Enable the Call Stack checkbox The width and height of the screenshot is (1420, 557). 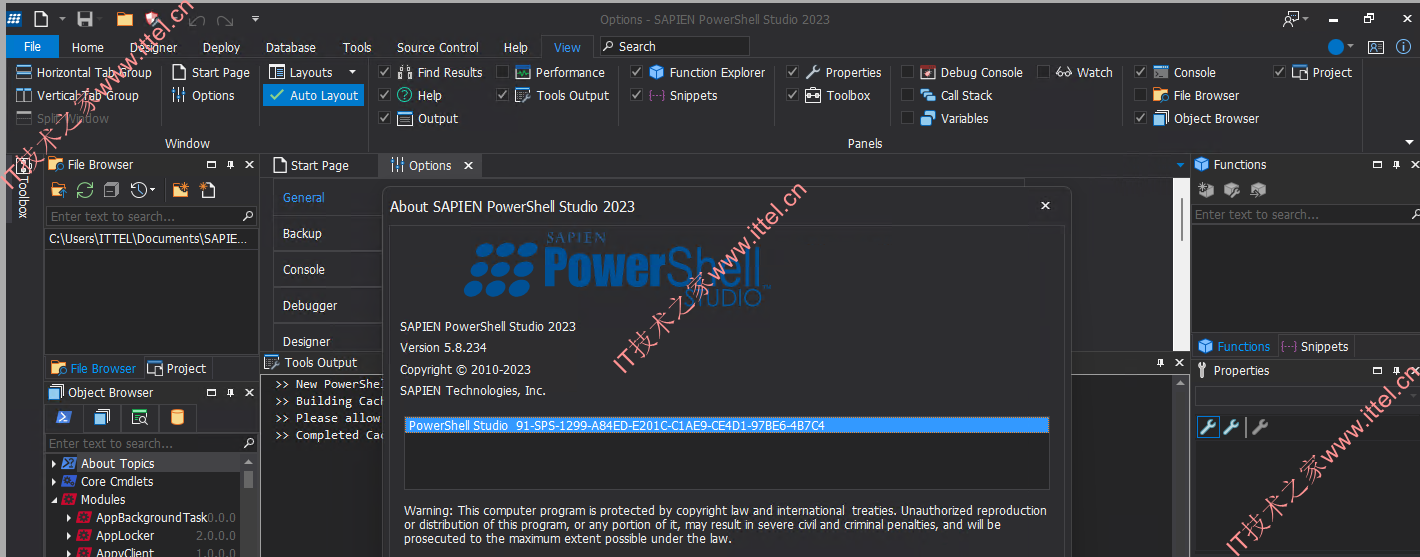click(x=907, y=95)
